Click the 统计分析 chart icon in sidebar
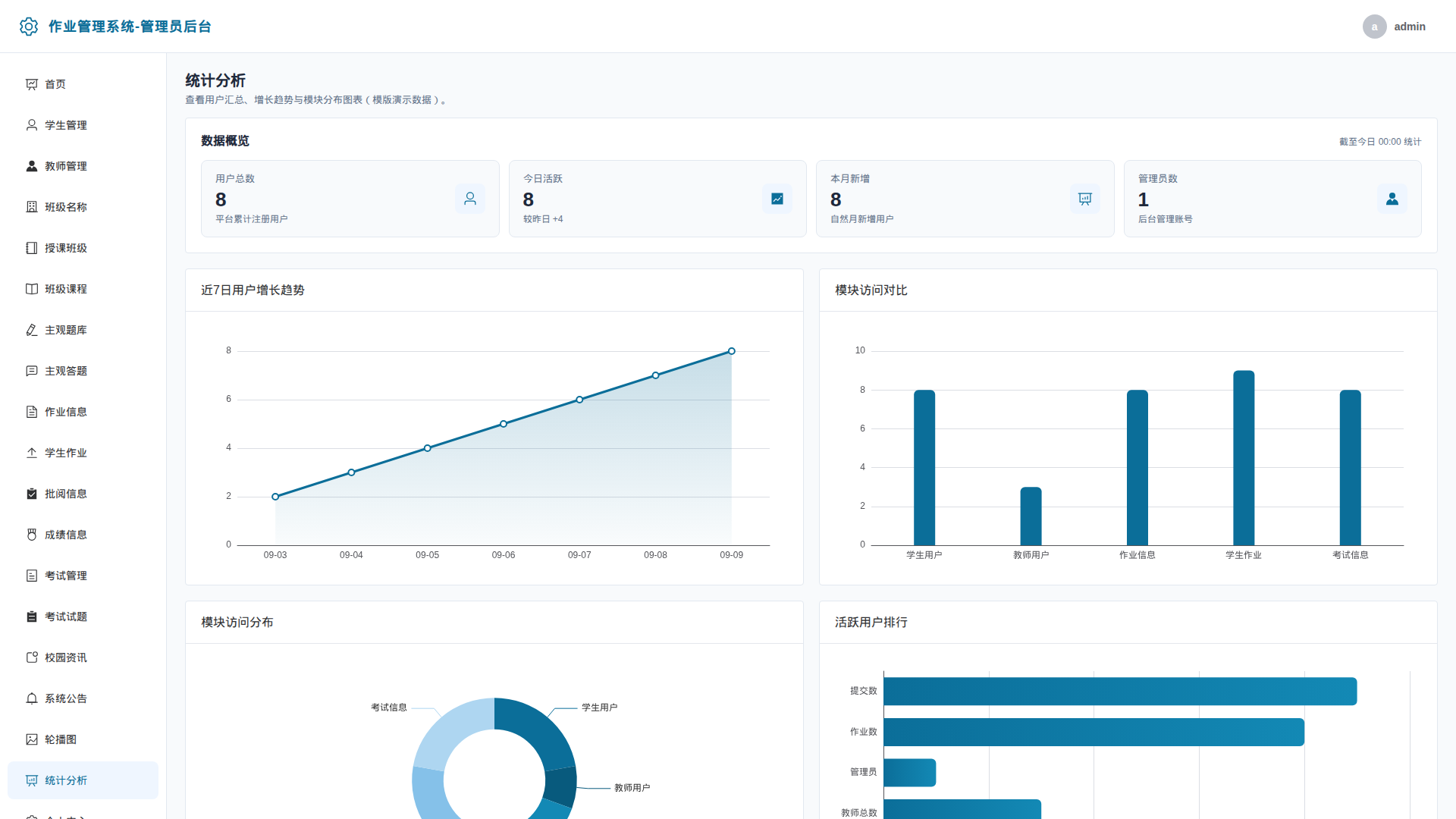This screenshot has width=1456, height=819. tap(32, 780)
